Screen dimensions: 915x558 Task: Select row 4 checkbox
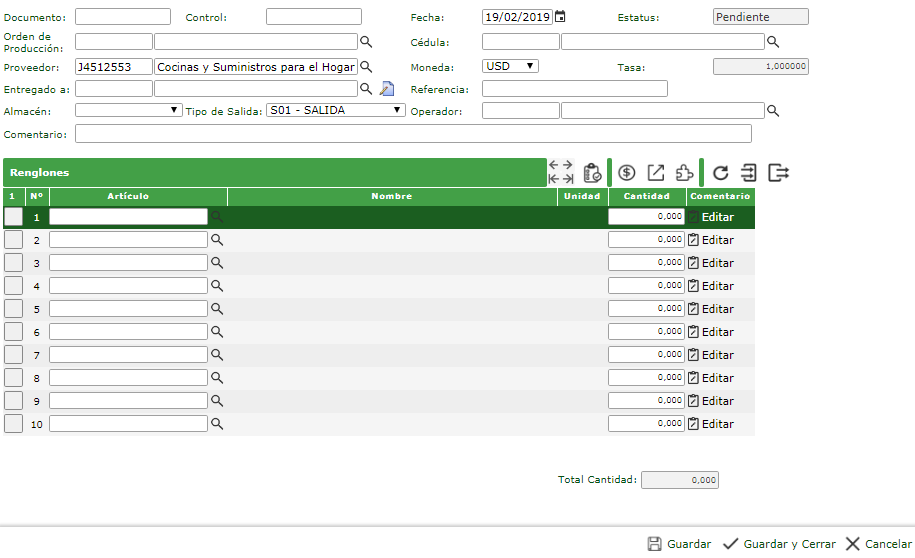point(13,285)
